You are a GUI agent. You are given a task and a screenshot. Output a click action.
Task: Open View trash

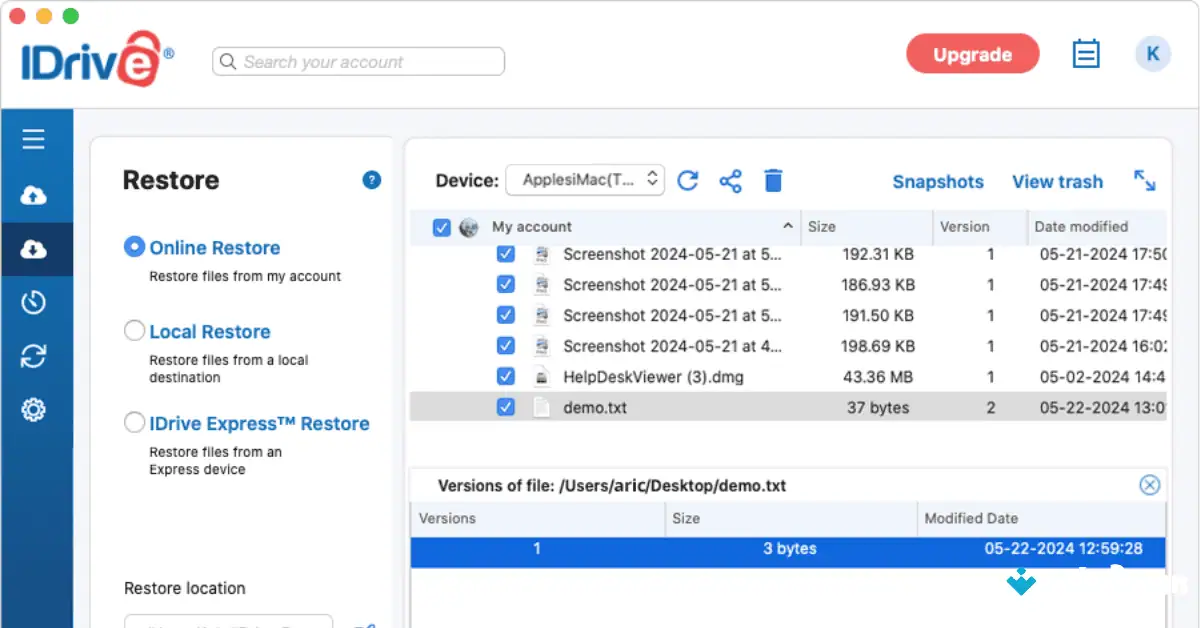(x=1057, y=182)
